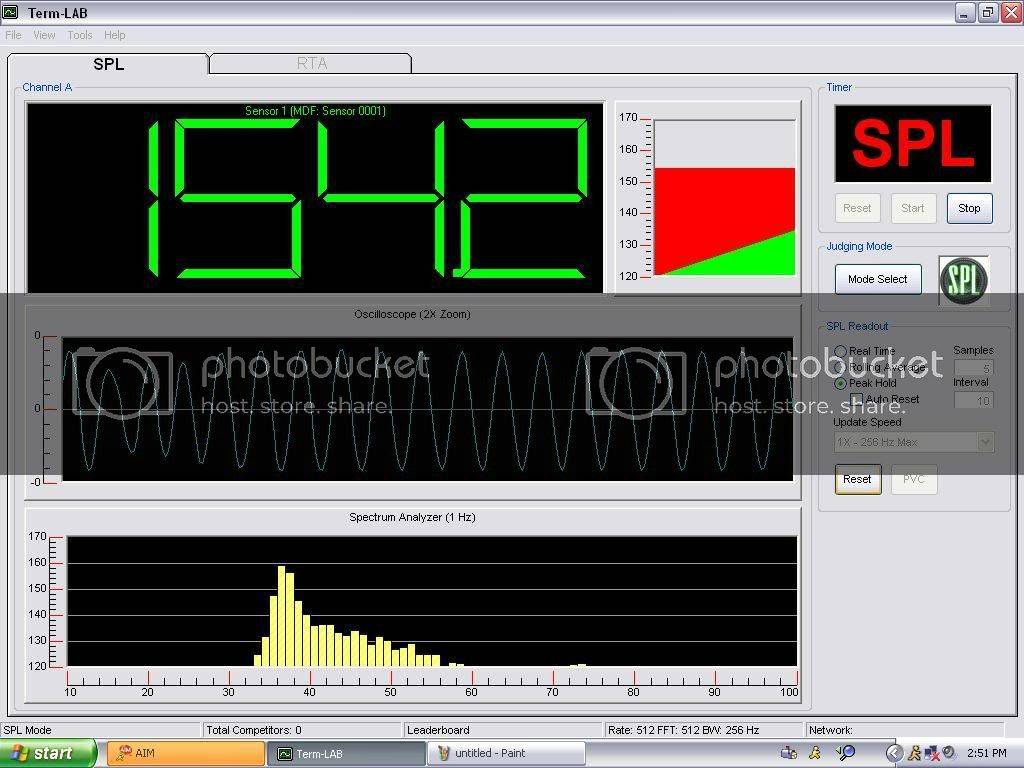1024x768 pixels.
Task: Click the big 154.2 SPL readout display
Action: tap(315, 198)
